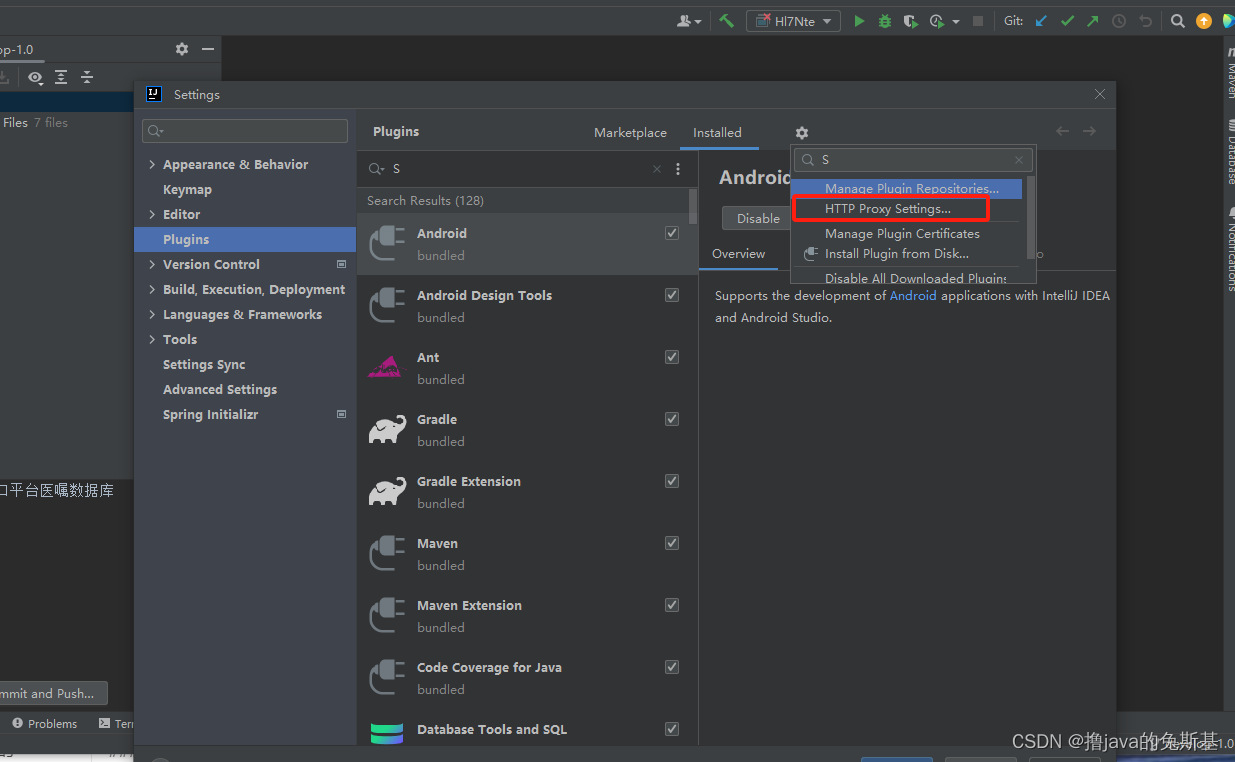1235x762 pixels.
Task: Click the Git update project arrow
Action: (1041, 21)
